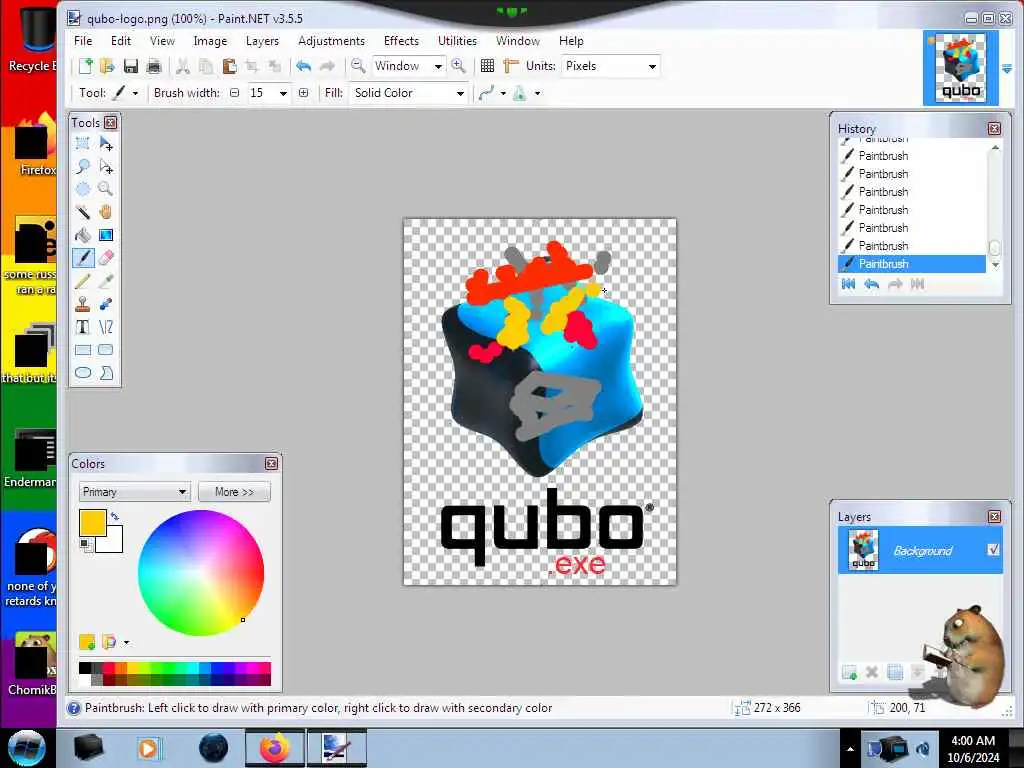Open the Edit menu
The width and height of the screenshot is (1024, 768).
click(x=121, y=40)
